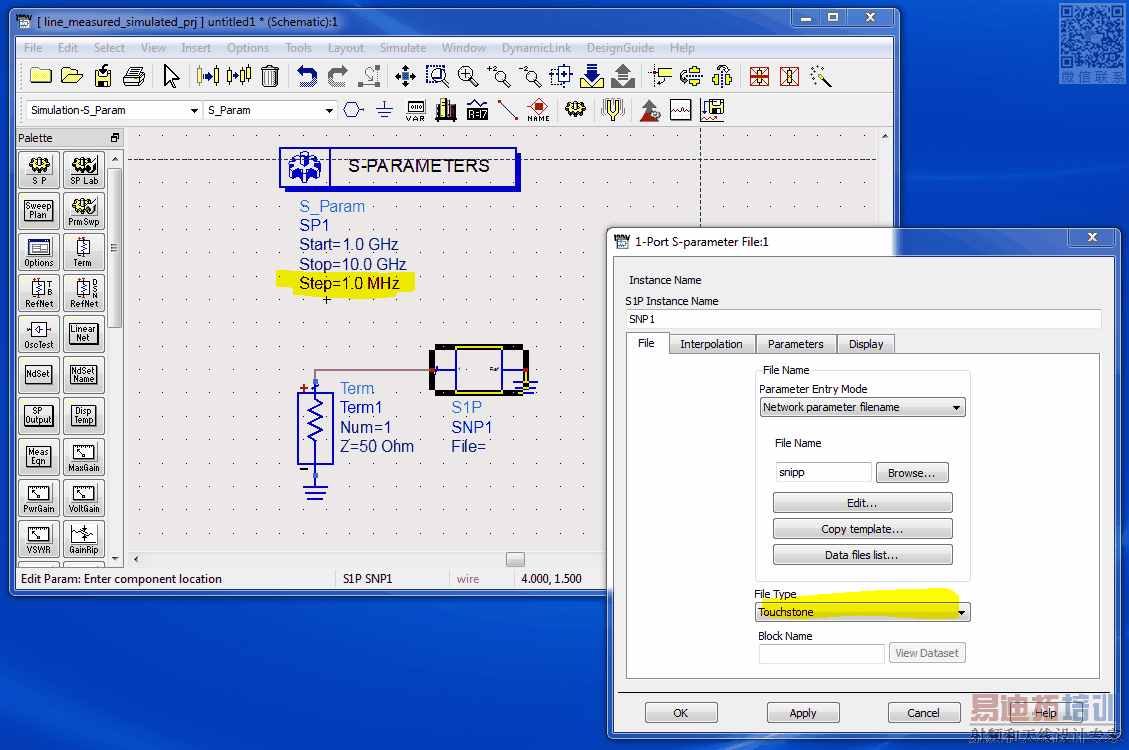Viewport: 1129px width, 750px height.
Task: Select the Insert Wire tool
Action: [508, 110]
